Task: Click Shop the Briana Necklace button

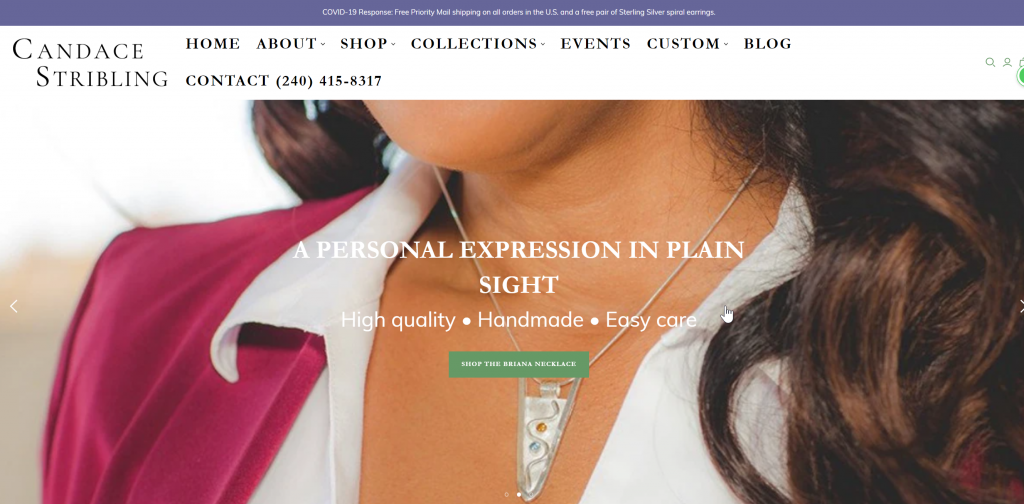Action: [x=519, y=364]
